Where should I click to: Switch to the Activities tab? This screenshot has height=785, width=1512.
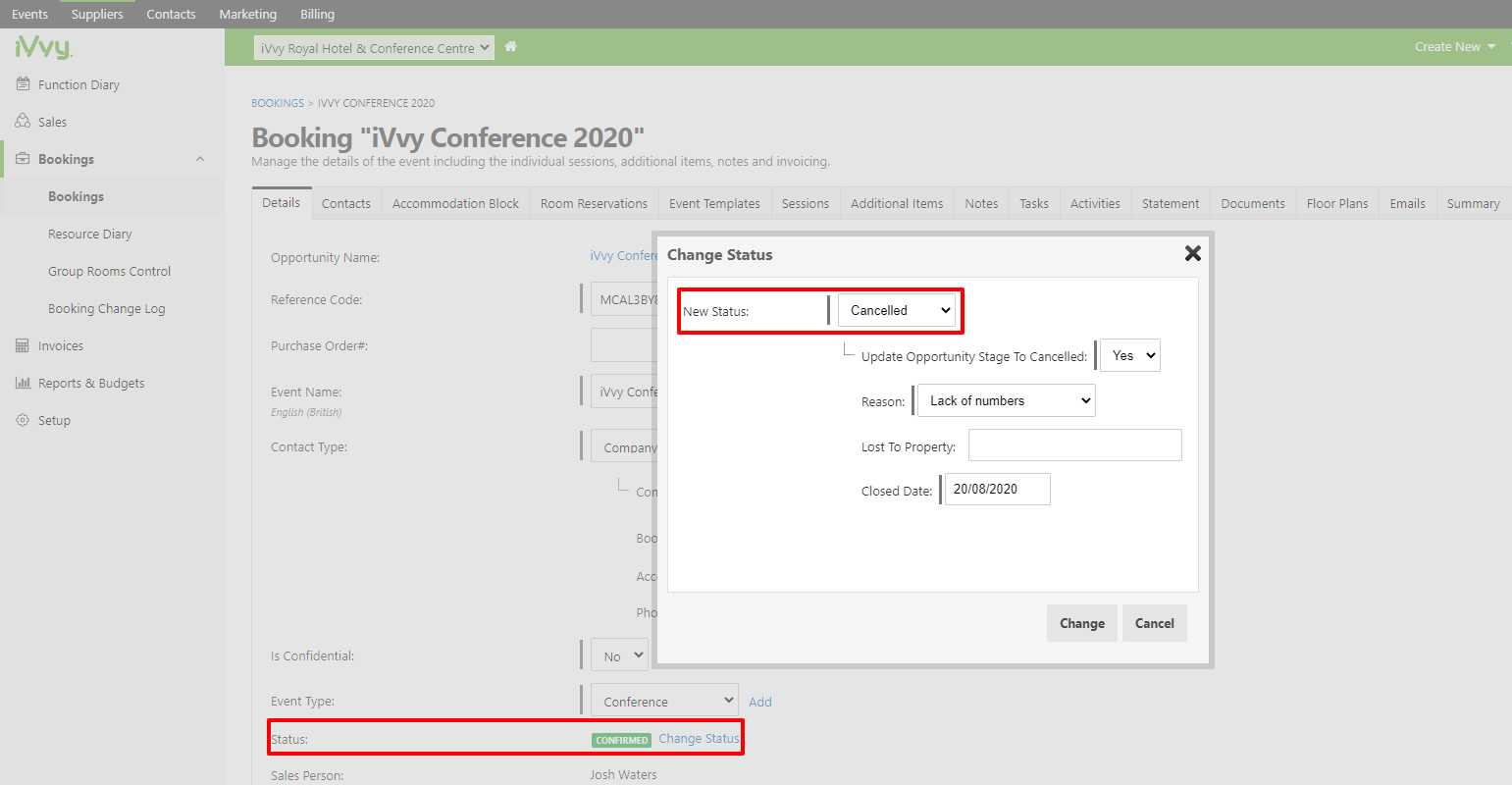pos(1095,203)
